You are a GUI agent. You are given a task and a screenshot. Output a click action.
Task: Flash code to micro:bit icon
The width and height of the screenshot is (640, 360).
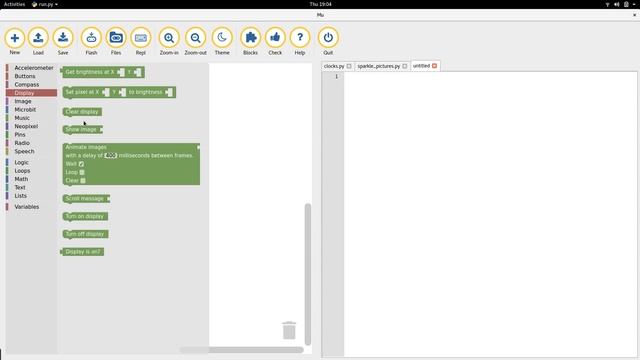pyautogui.click(x=91, y=38)
